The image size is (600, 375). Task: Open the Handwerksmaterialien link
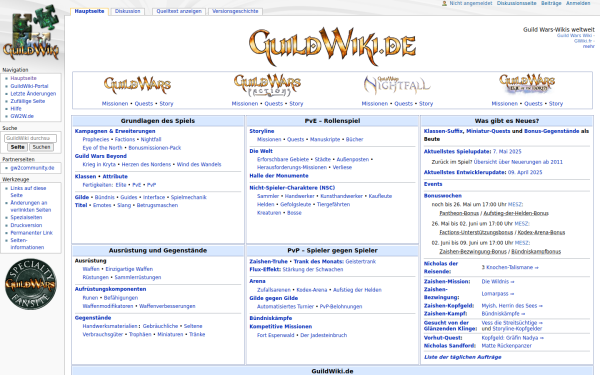109,326
